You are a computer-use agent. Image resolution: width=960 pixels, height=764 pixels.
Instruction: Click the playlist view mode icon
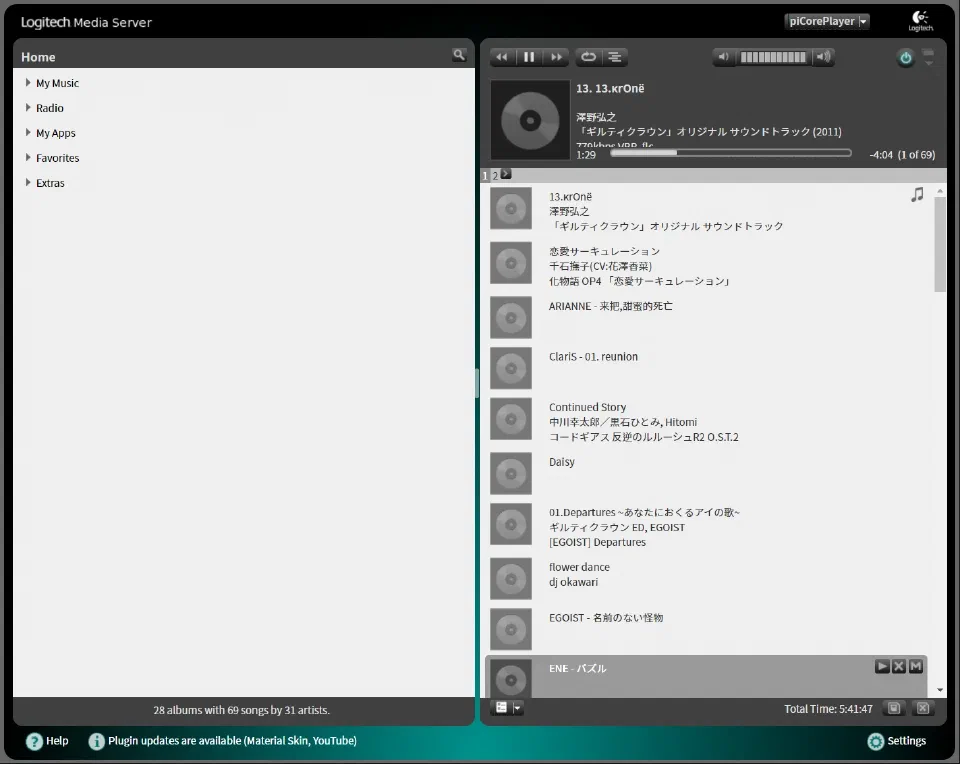pyautogui.click(x=501, y=708)
